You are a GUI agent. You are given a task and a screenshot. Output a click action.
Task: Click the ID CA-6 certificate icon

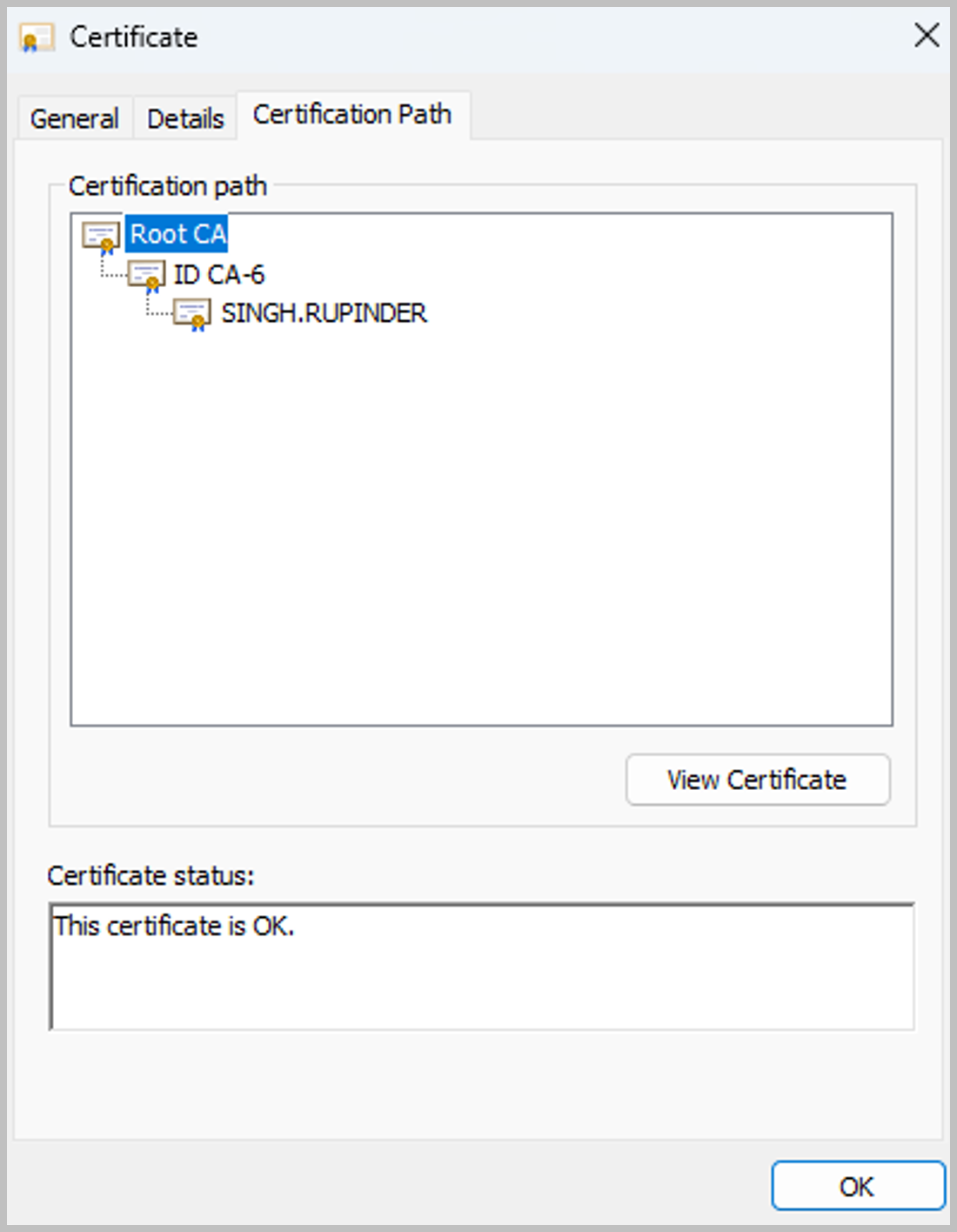click(146, 276)
